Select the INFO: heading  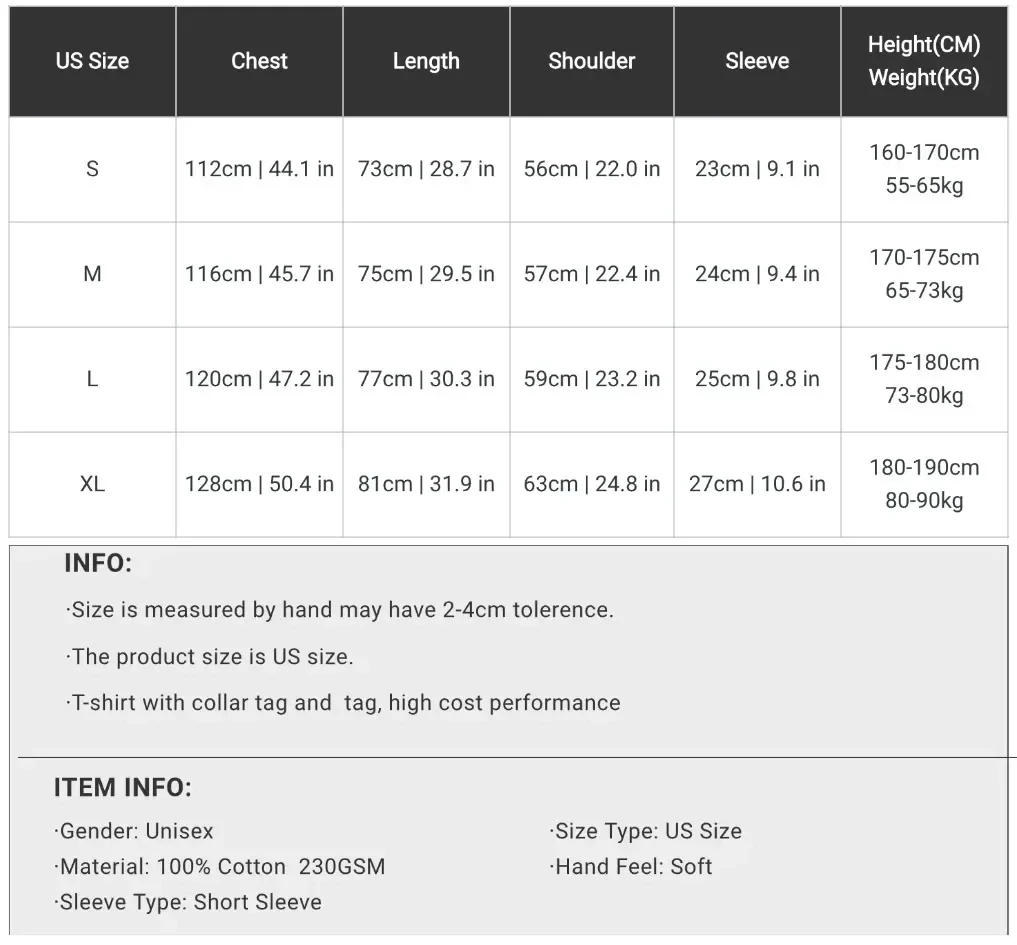click(98, 563)
